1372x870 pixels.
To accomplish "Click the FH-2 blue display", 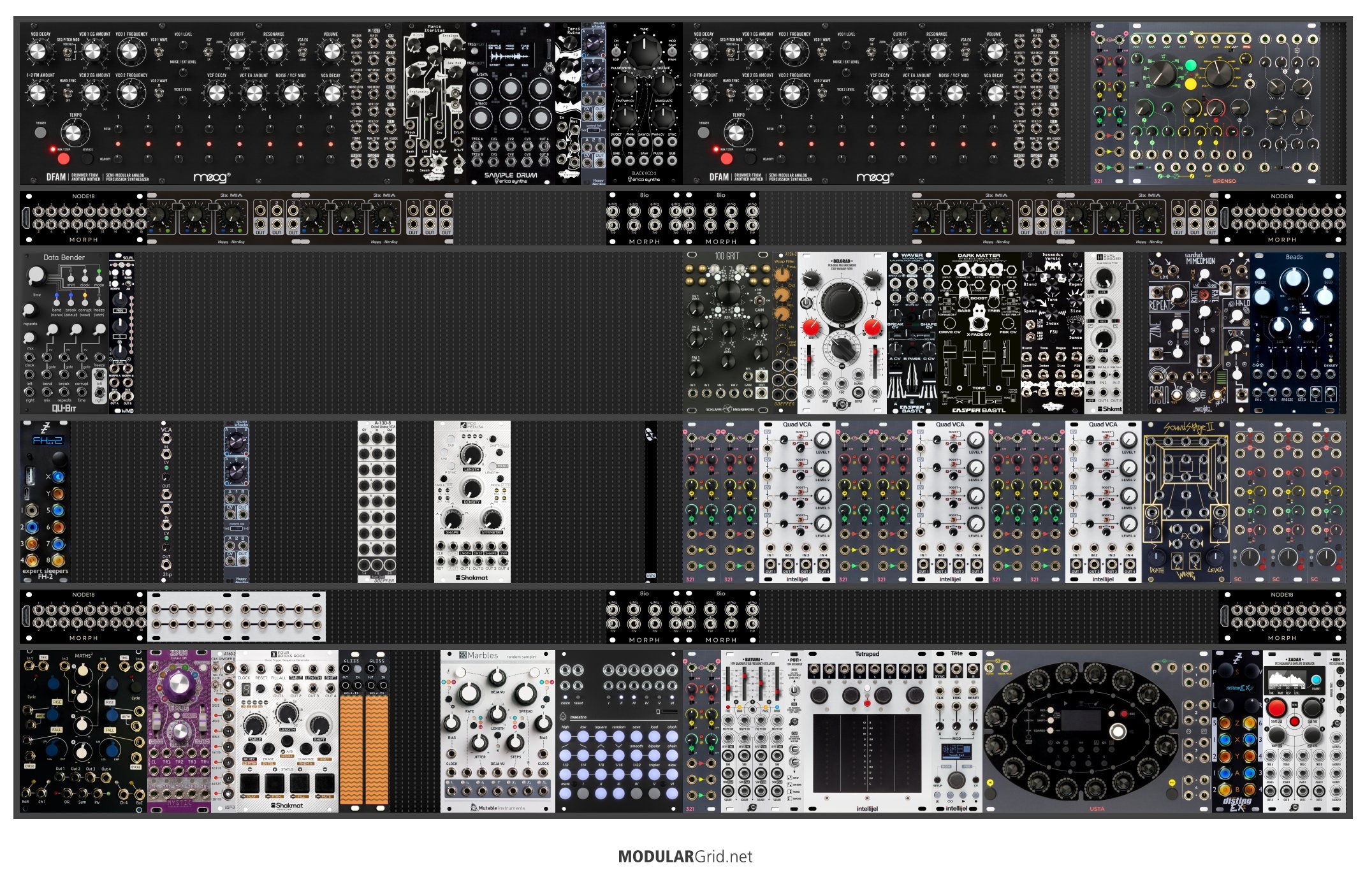I will 48,440.
